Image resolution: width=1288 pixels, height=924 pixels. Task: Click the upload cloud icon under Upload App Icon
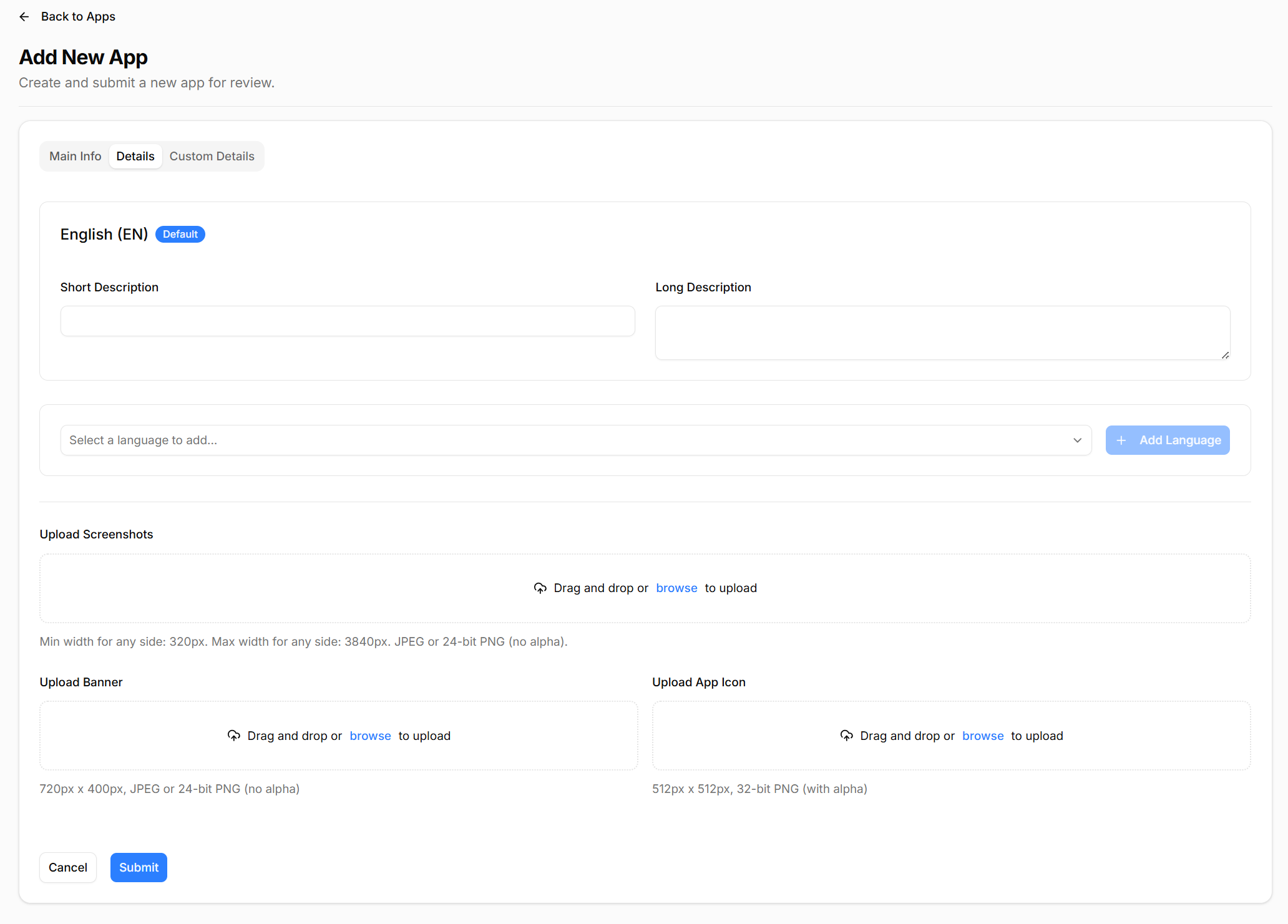(846, 736)
